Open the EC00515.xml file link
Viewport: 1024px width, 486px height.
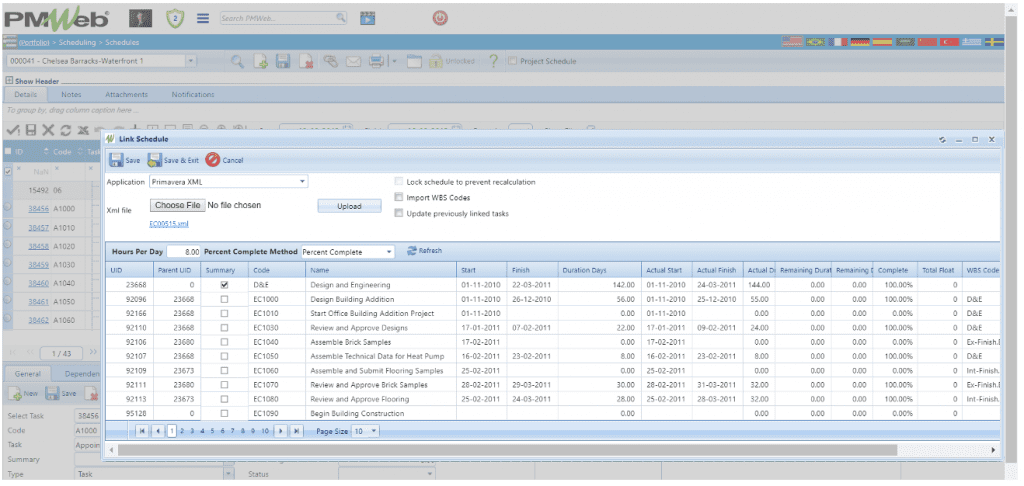point(168,223)
